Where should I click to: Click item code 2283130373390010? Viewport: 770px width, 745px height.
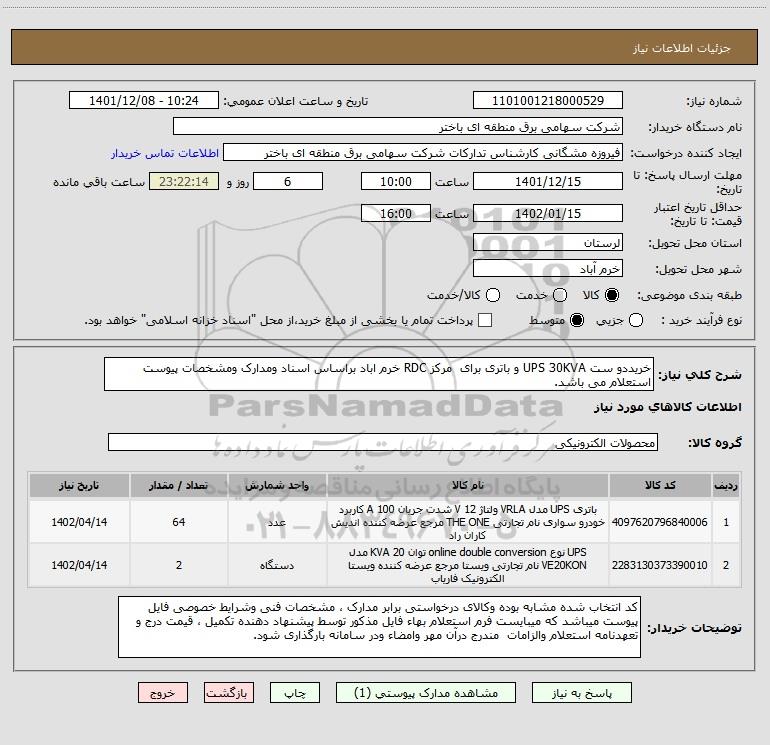pos(660,565)
